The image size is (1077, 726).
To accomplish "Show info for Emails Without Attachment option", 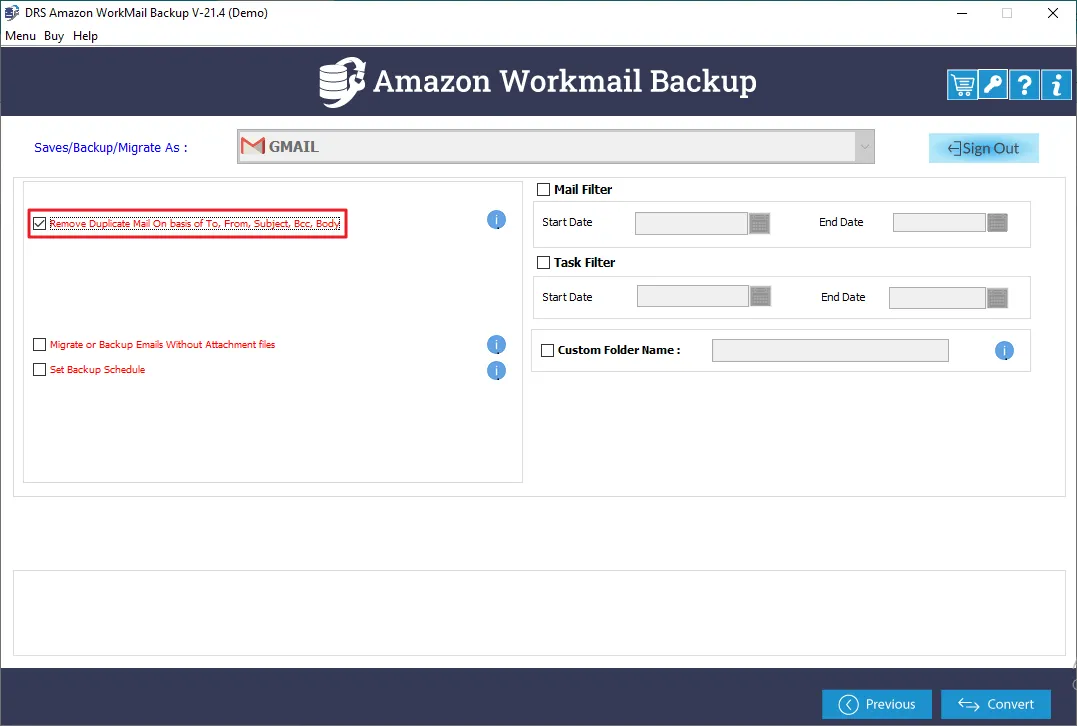I will [496, 345].
